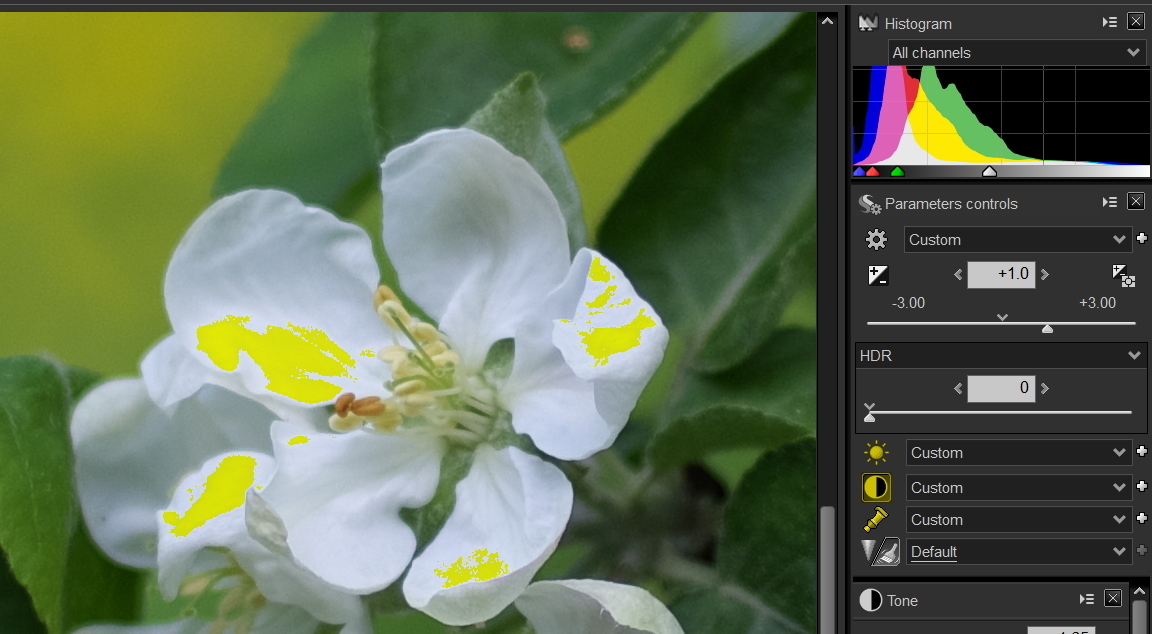The width and height of the screenshot is (1152, 634).
Task: Decrease exposure bias with left arrow
Action: click(958, 275)
